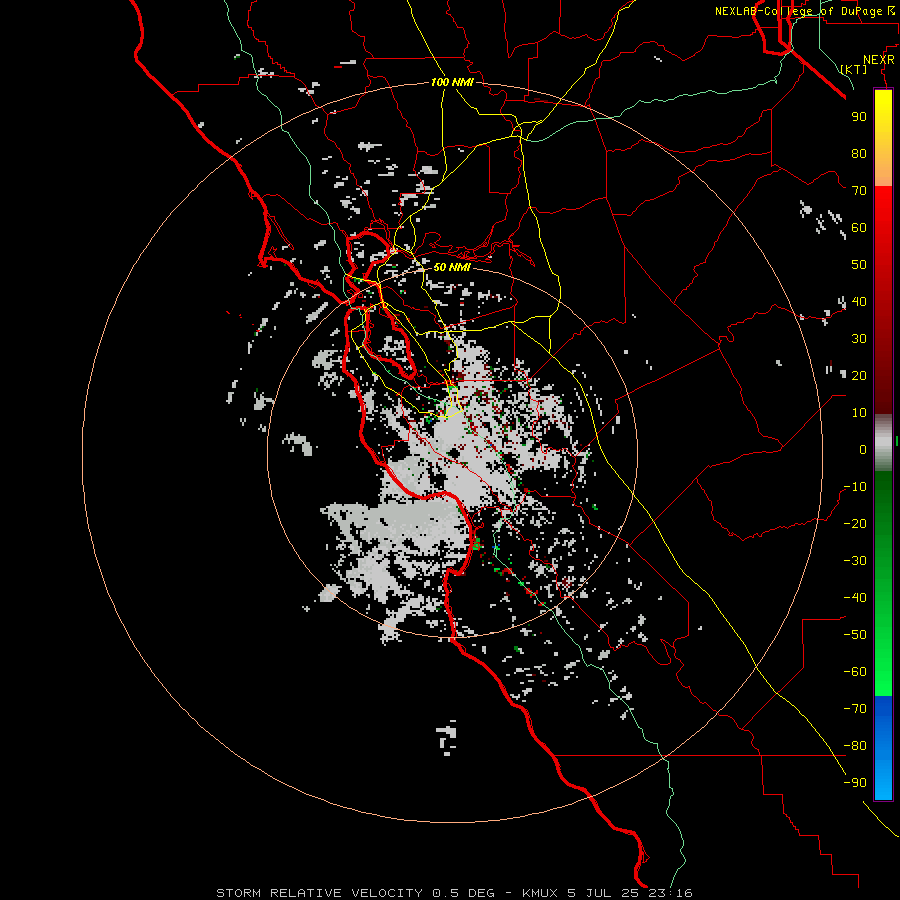Click the NEXLAB-College of DuPage header text
Screen dimensions: 900x900
coord(800,11)
